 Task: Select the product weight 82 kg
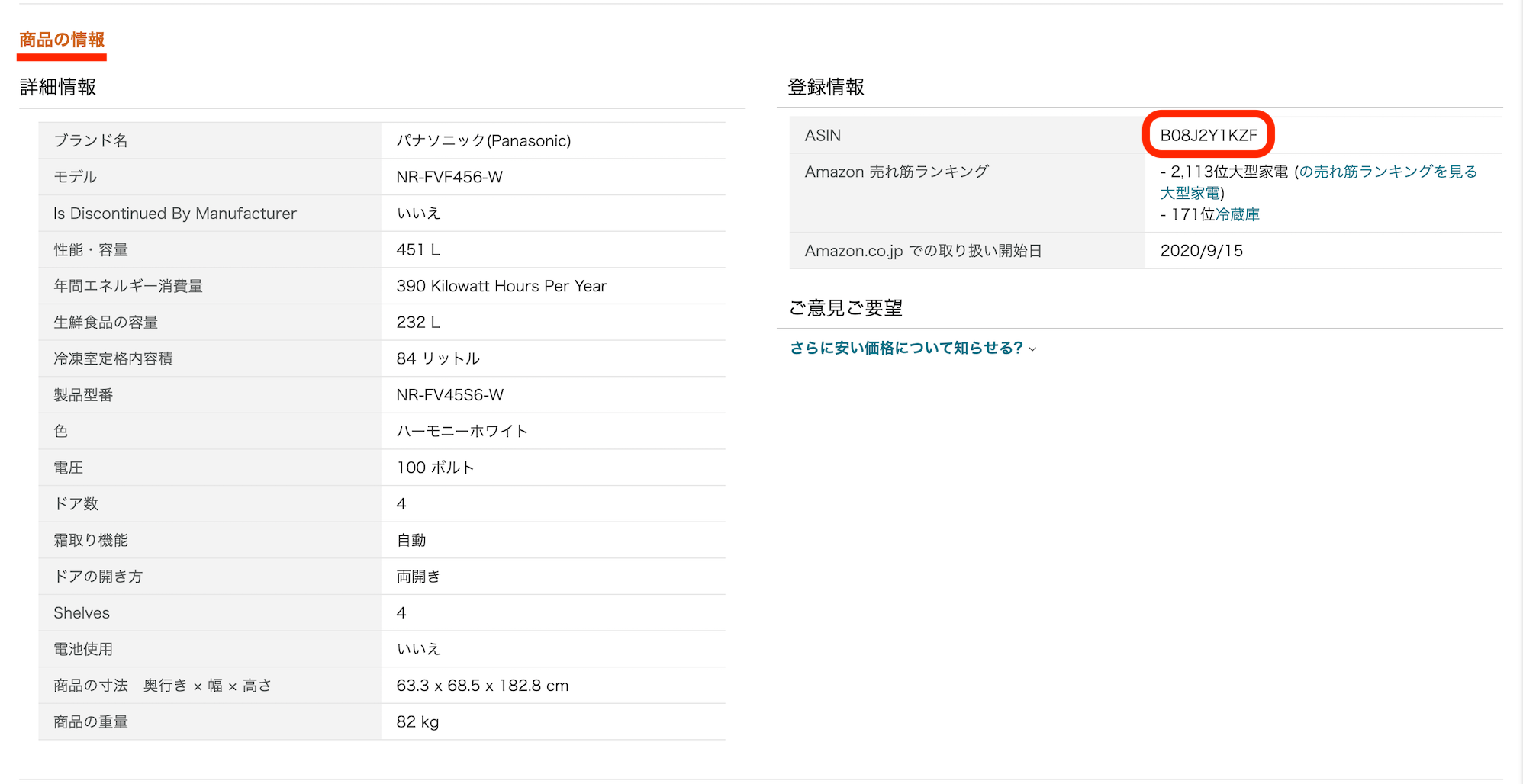[x=417, y=721]
